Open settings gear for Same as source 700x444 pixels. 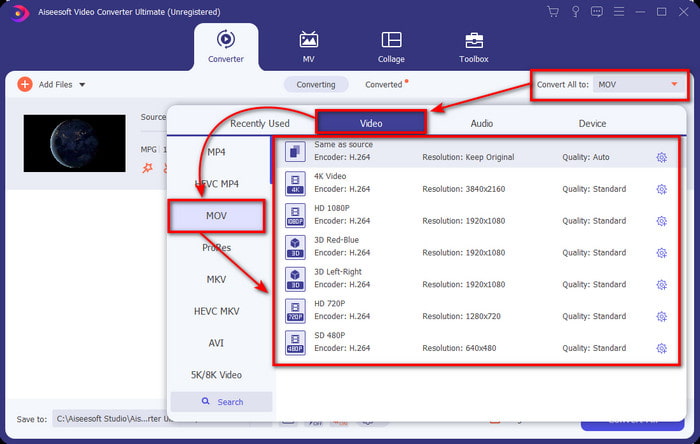click(662, 157)
